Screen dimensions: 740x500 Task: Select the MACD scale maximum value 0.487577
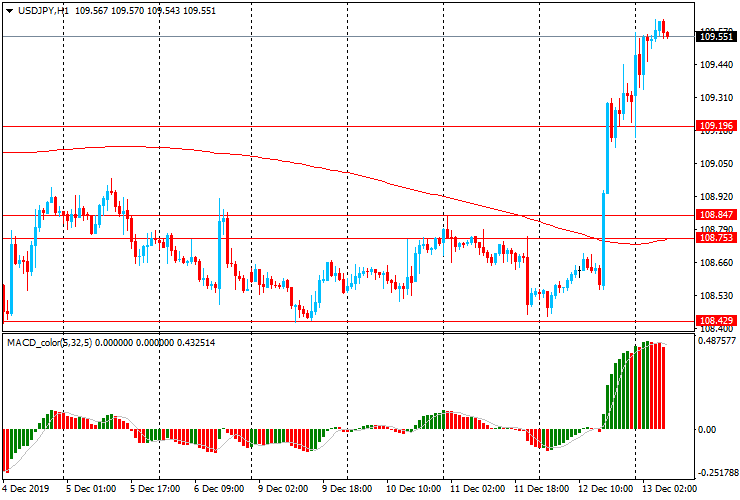coord(717,340)
